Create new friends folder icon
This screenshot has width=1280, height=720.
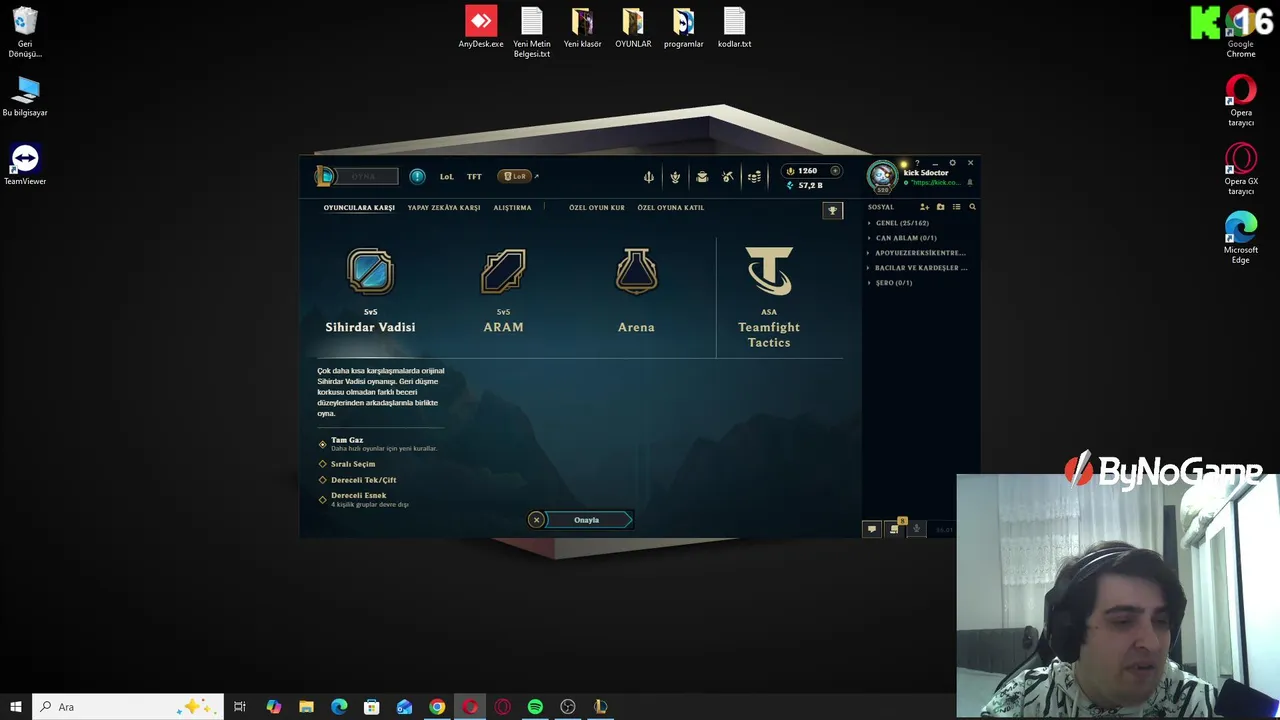tap(940, 207)
